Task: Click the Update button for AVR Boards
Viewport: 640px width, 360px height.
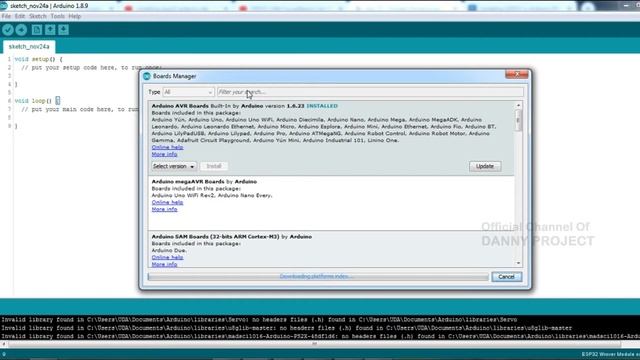Action: pos(485,167)
